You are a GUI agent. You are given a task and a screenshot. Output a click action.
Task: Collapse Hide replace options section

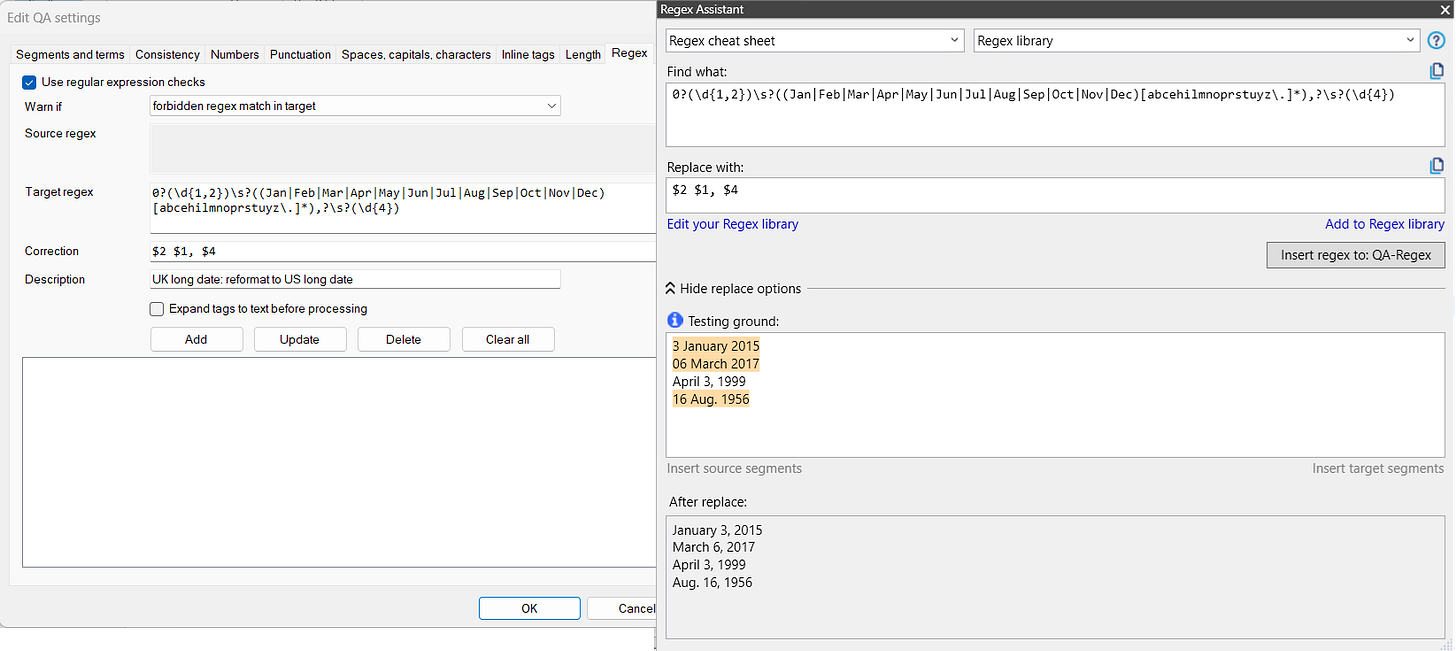pyautogui.click(x=734, y=288)
